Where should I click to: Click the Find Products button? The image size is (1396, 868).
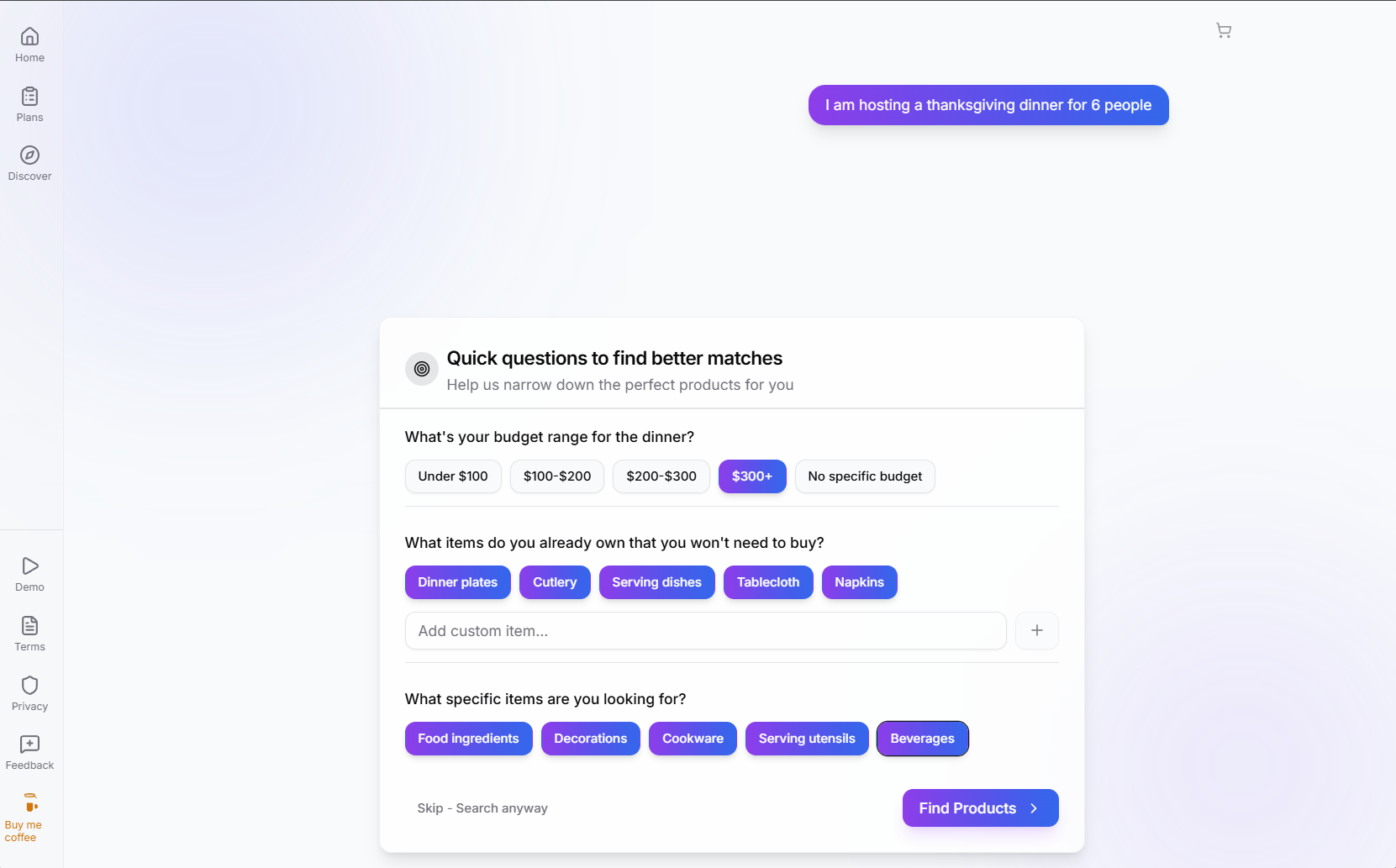pos(980,808)
